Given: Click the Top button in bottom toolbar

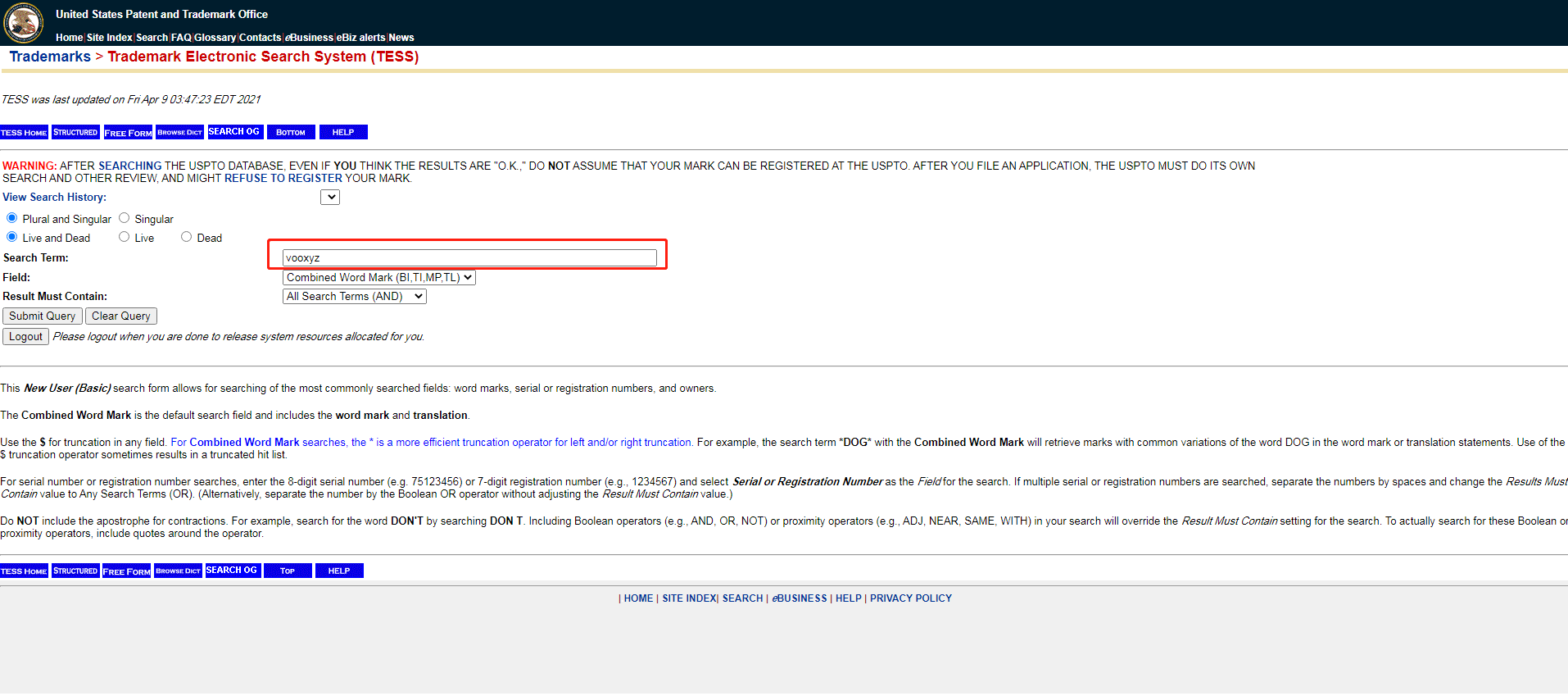Looking at the screenshot, I should click(287, 571).
